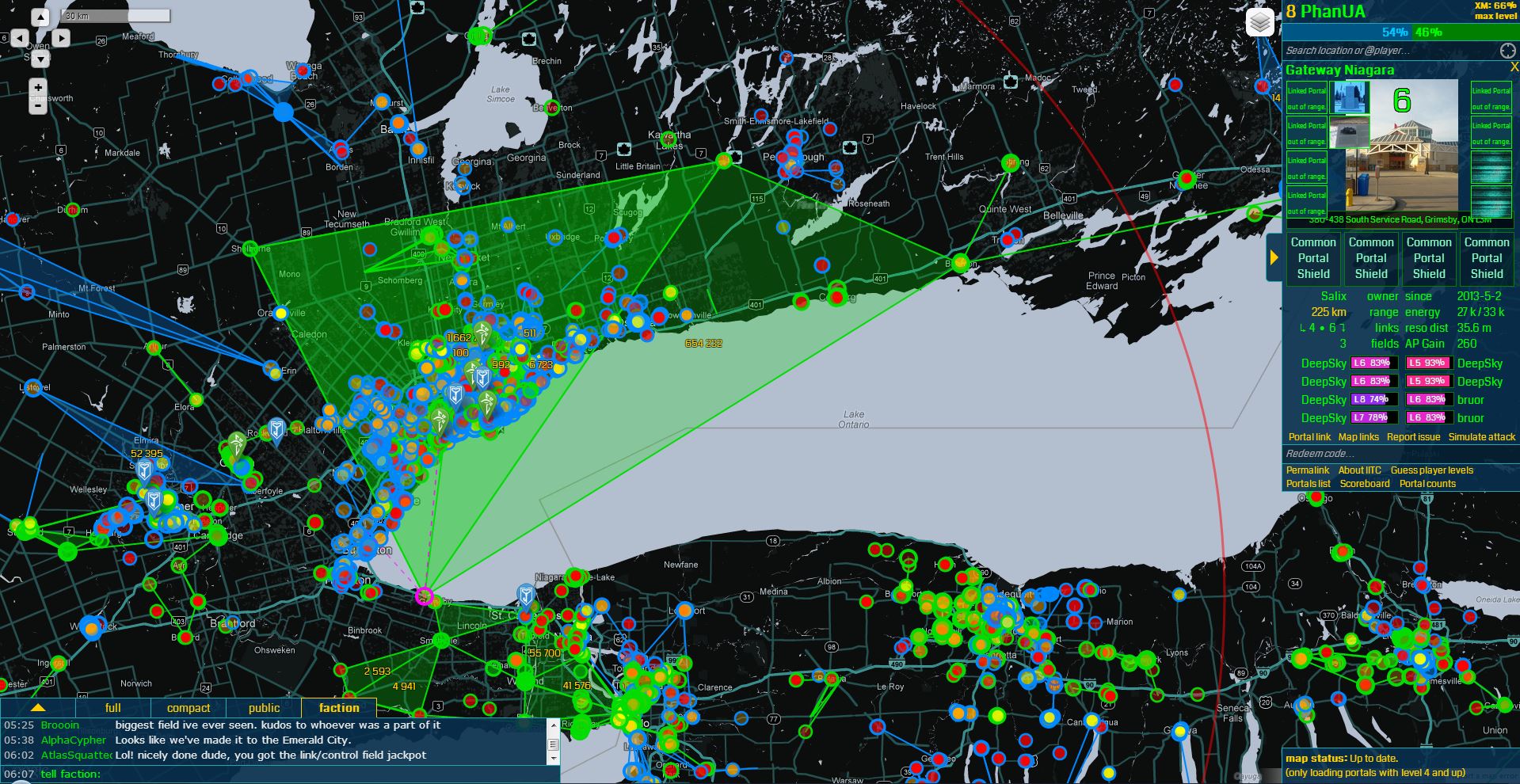Open the Scoreboard
The height and width of the screenshot is (784, 1520).
[1365, 484]
